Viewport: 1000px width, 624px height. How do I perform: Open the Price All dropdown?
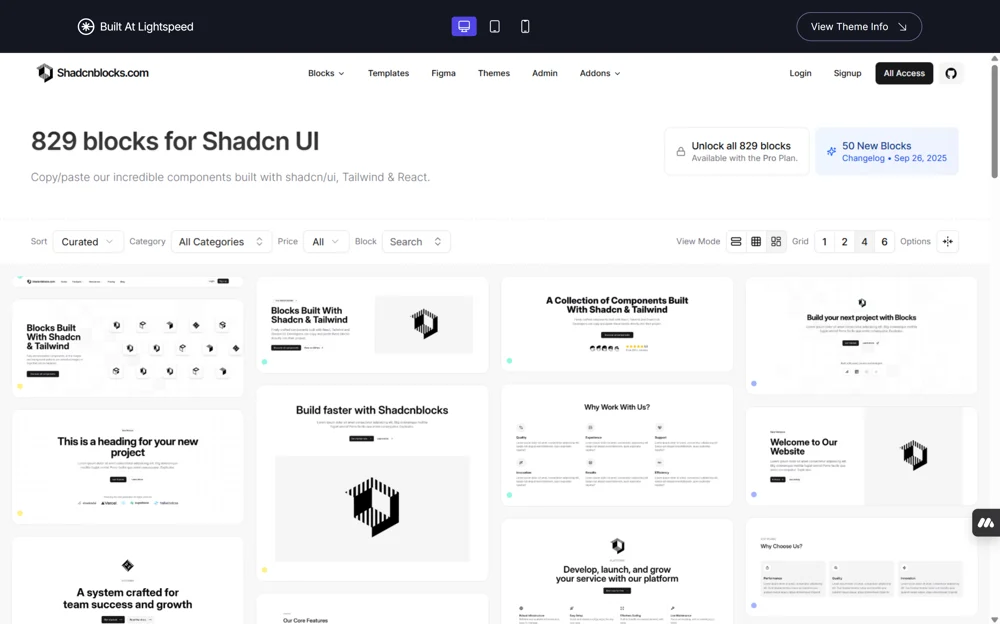[326, 241]
